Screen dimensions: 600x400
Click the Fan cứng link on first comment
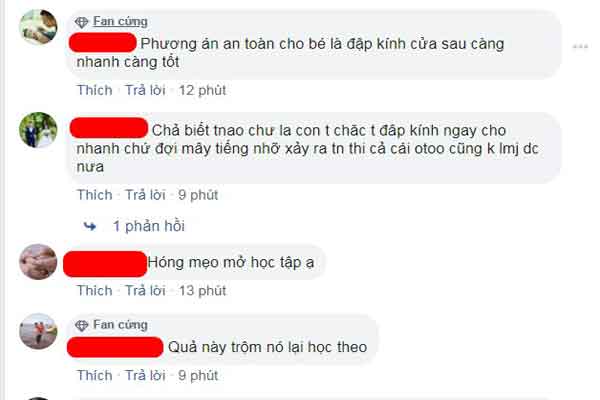click(120, 21)
